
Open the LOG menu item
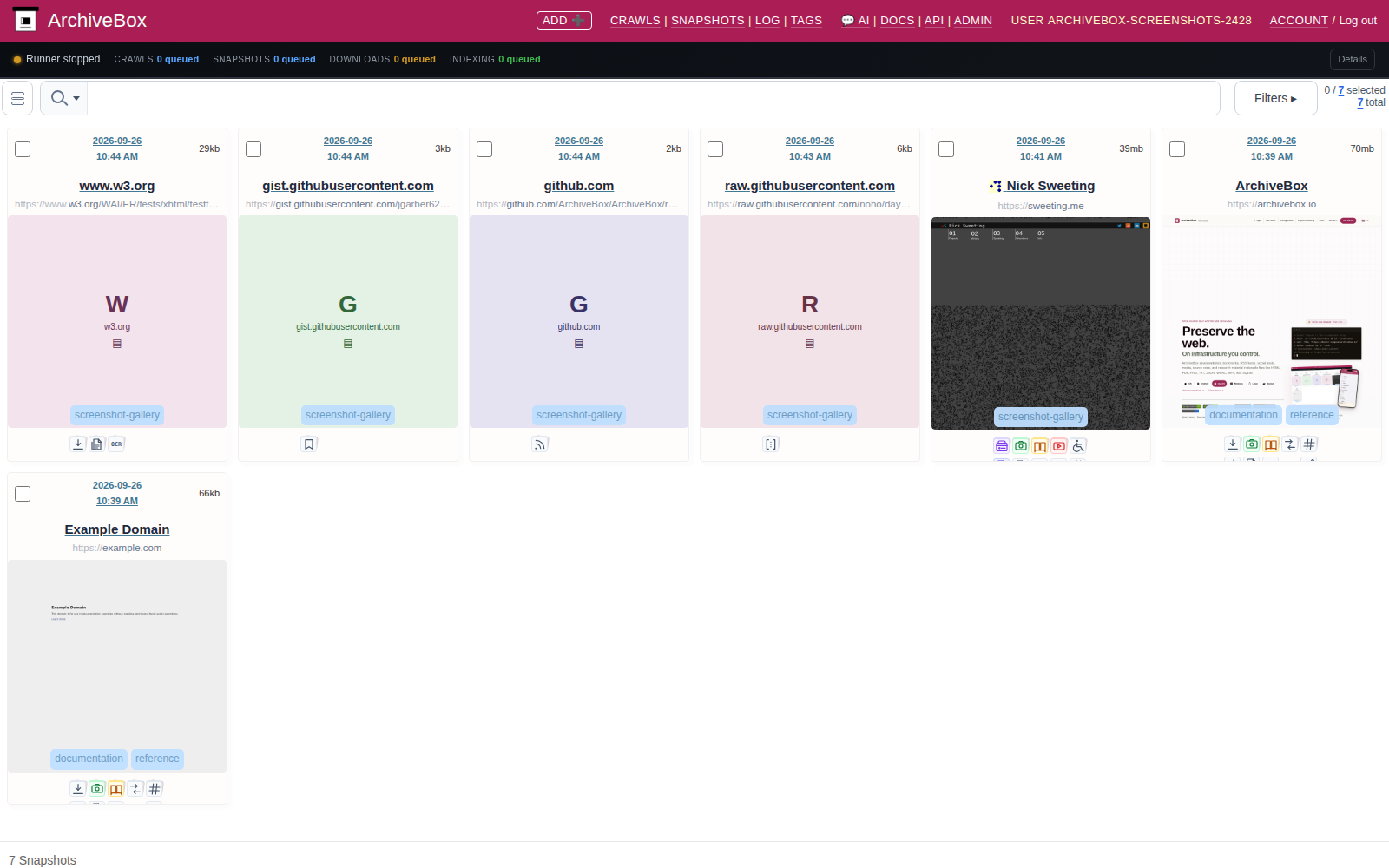(x=767, y=20)
